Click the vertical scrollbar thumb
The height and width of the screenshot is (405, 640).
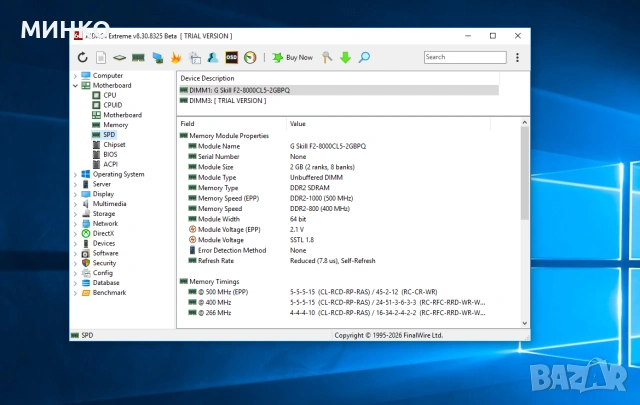[x=524, y=173]
